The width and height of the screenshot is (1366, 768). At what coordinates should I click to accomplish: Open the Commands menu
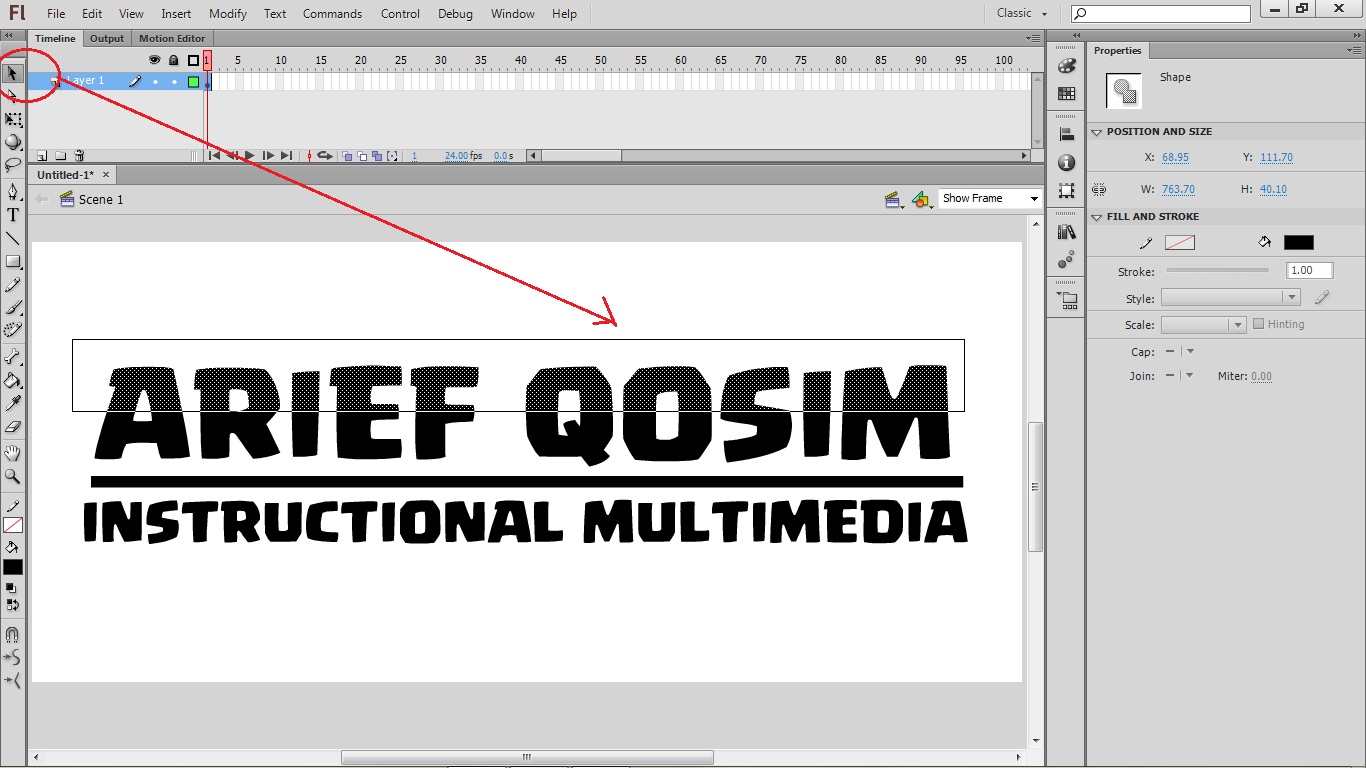[332, 14]
